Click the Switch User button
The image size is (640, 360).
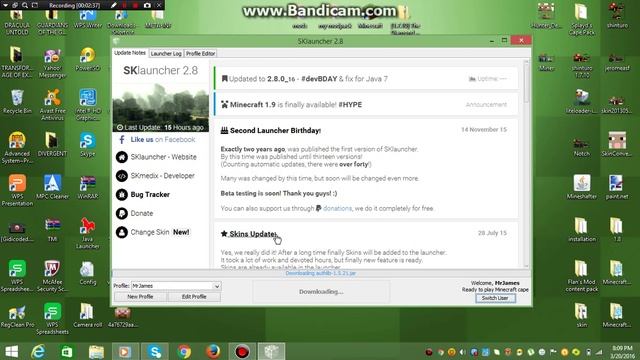coord(495,298)
